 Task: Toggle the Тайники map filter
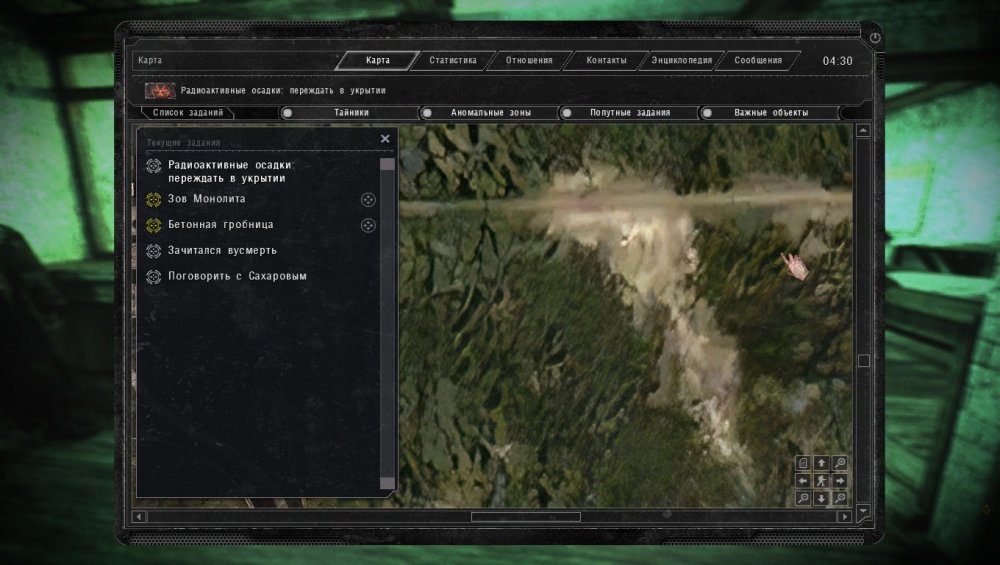coord(350,113)
